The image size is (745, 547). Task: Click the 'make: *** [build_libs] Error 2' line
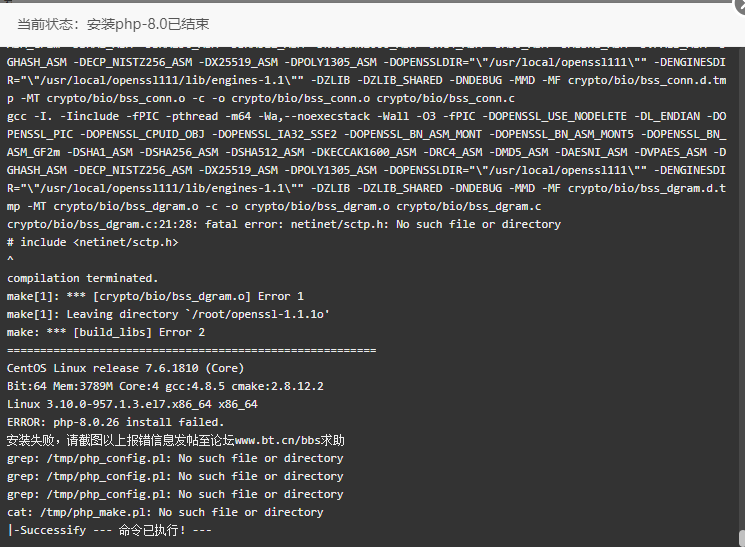105,332
